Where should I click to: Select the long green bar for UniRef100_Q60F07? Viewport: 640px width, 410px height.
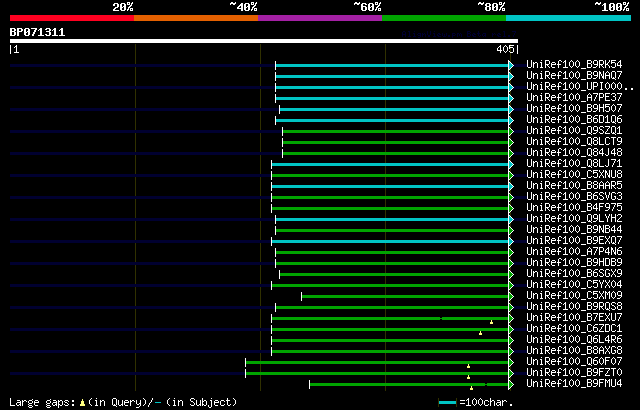tap(377, 363)
